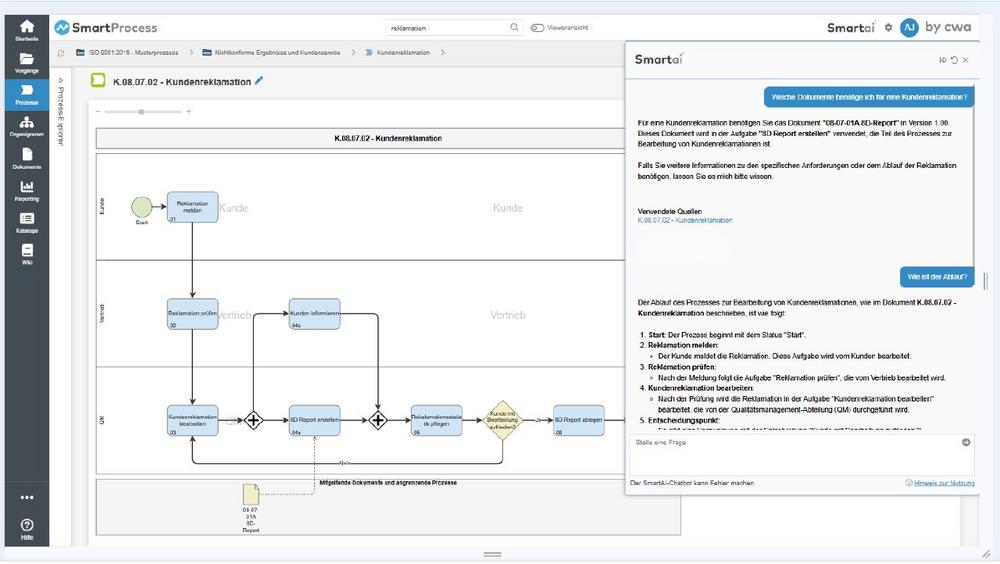Click the pencil edit icon beside Kundenreklamation title
1000x564 pixels.
(260, 81)
